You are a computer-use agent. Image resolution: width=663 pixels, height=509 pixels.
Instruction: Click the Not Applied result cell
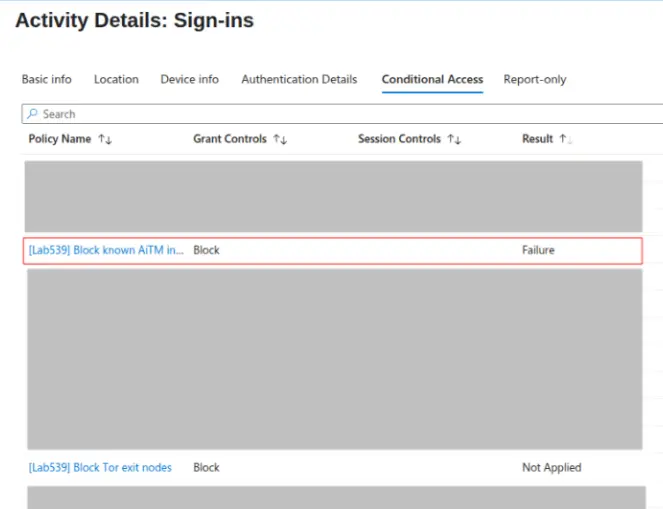tap(551, 467)
